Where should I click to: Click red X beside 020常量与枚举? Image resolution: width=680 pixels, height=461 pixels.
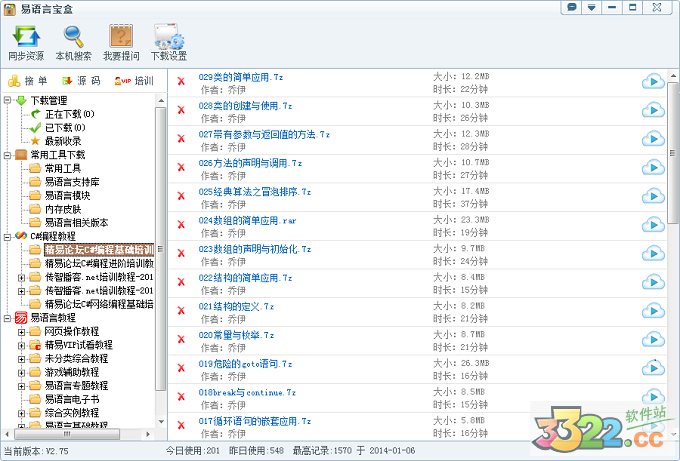181,339
